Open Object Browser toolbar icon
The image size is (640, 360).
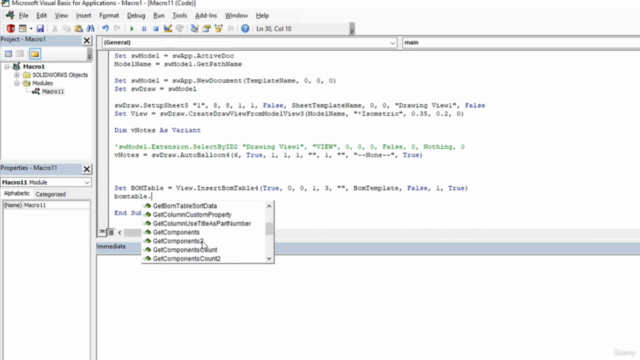[x=218, y=29]
